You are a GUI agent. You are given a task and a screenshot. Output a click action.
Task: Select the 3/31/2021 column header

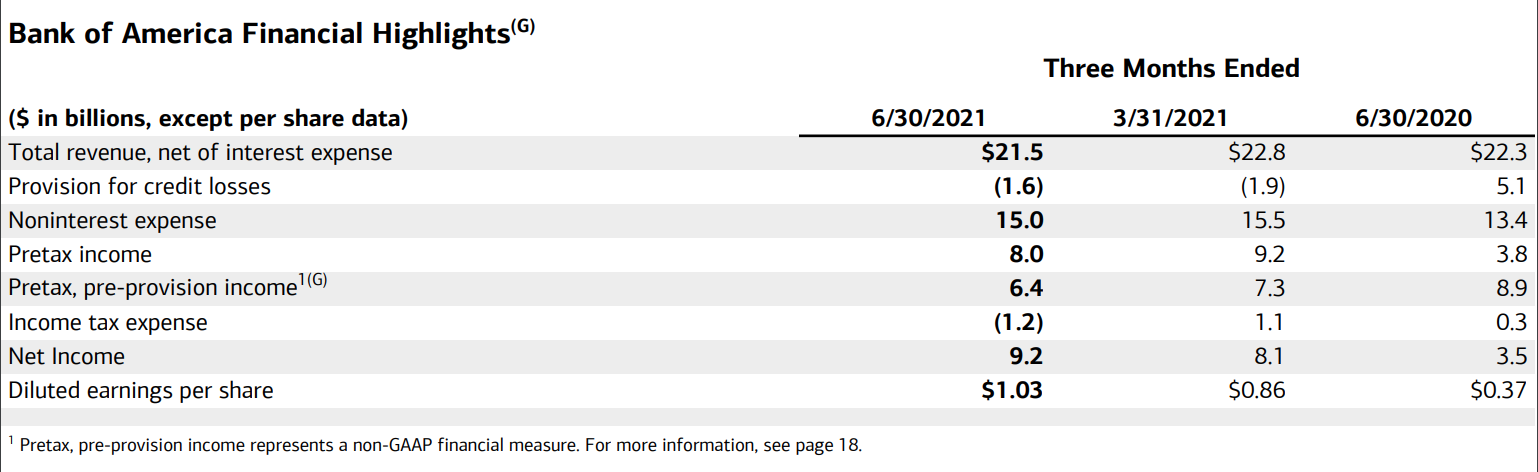(x=1171, y=118)
